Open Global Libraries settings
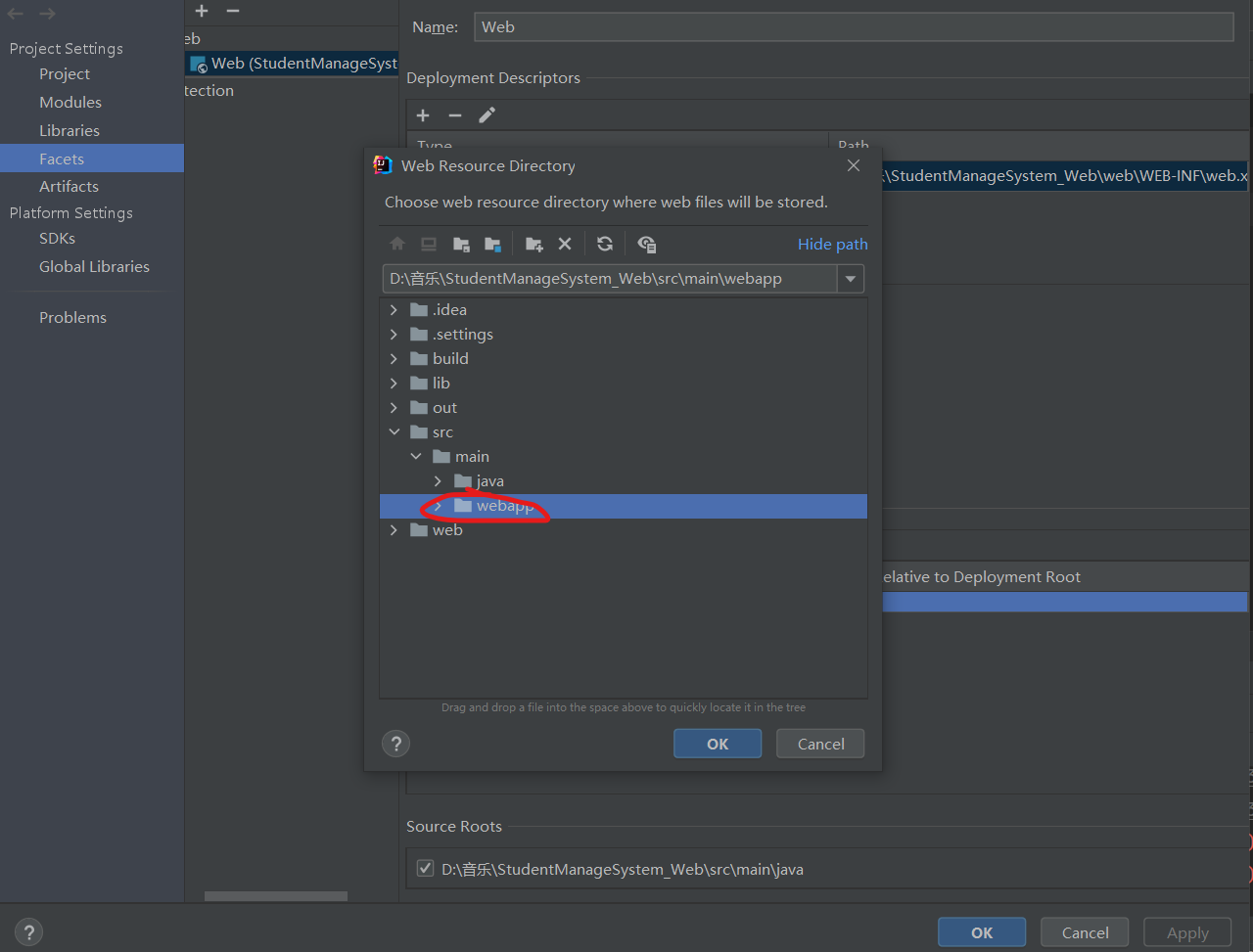 click(x=94, y=267)
